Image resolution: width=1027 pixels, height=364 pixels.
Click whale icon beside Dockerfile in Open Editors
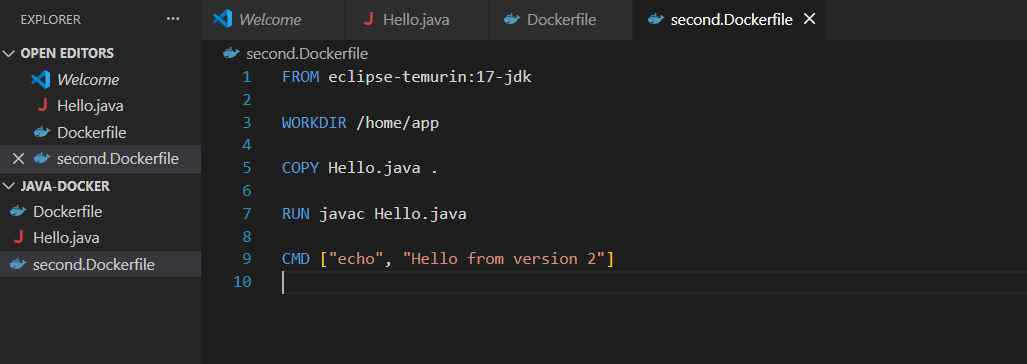click(42, 132)
